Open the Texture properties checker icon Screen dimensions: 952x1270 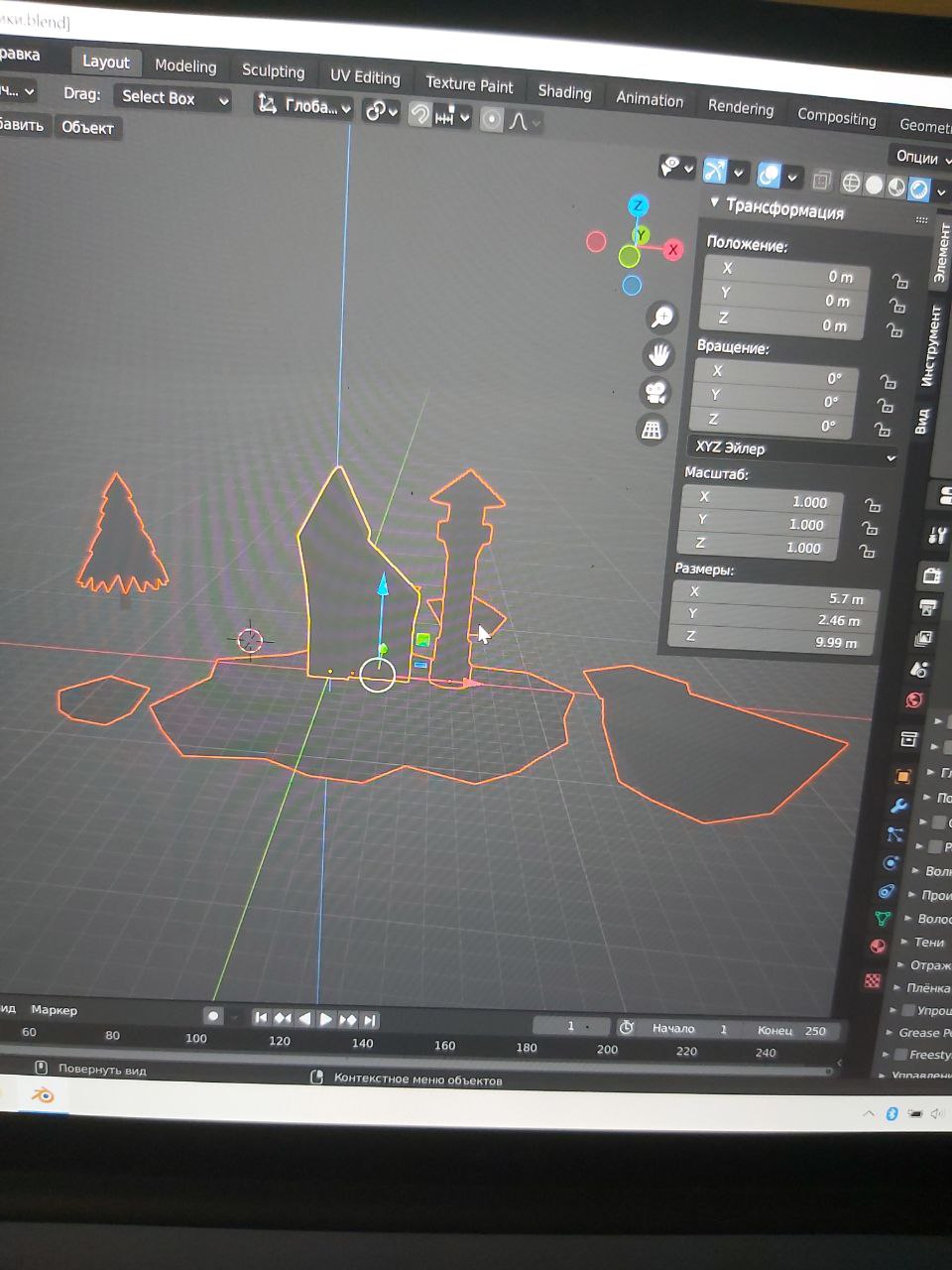873,980
